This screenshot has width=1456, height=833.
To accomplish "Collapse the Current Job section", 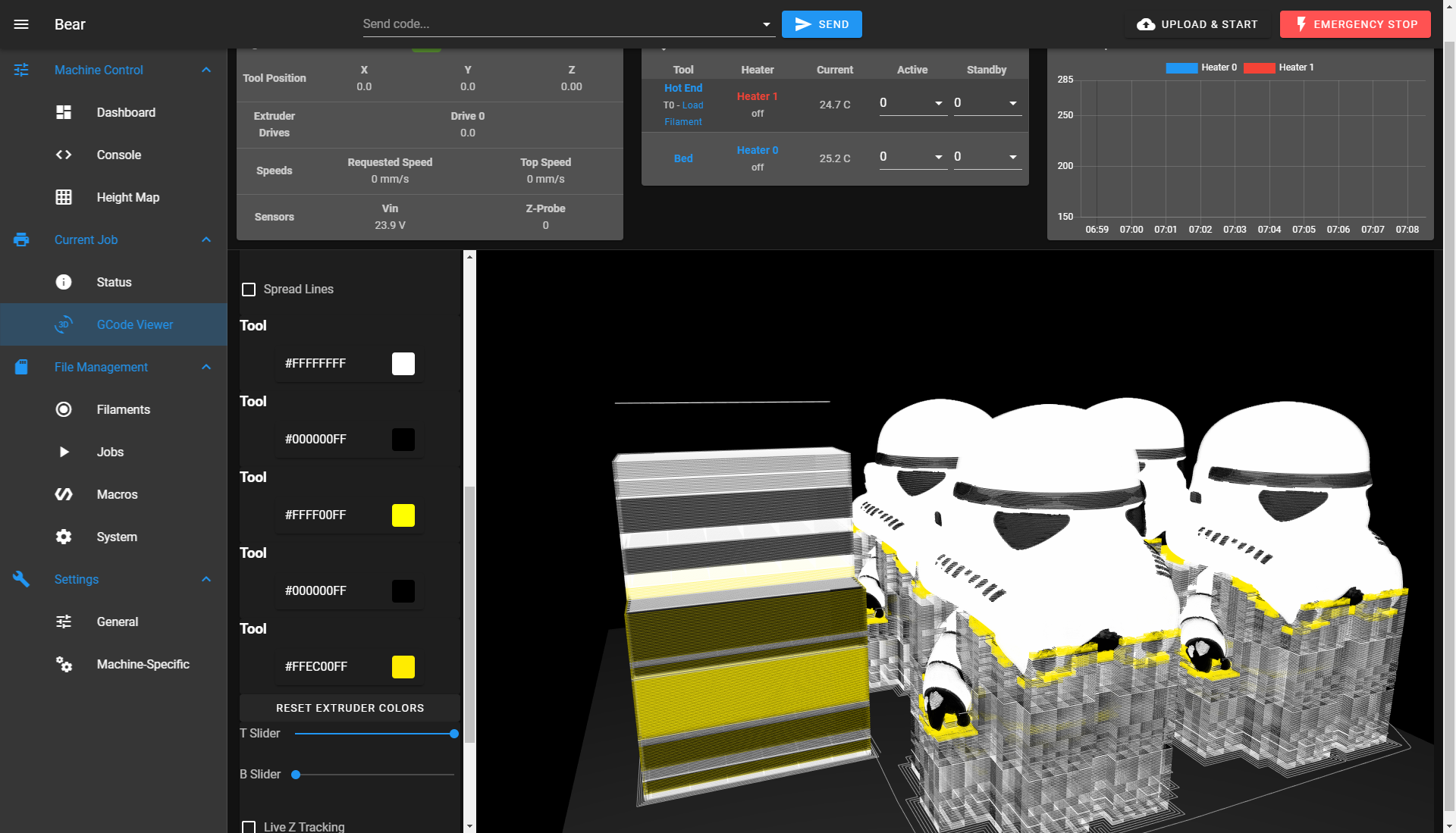I will pos(206,240).
